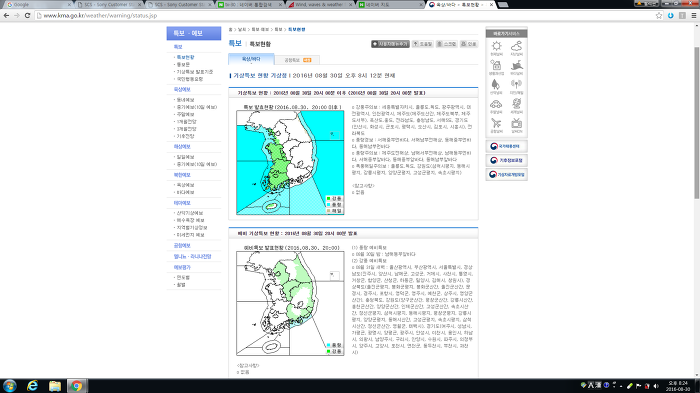Viewport: 700px width, 393px height.
Task: Click the browser back arrow
Action: (6, 16)
